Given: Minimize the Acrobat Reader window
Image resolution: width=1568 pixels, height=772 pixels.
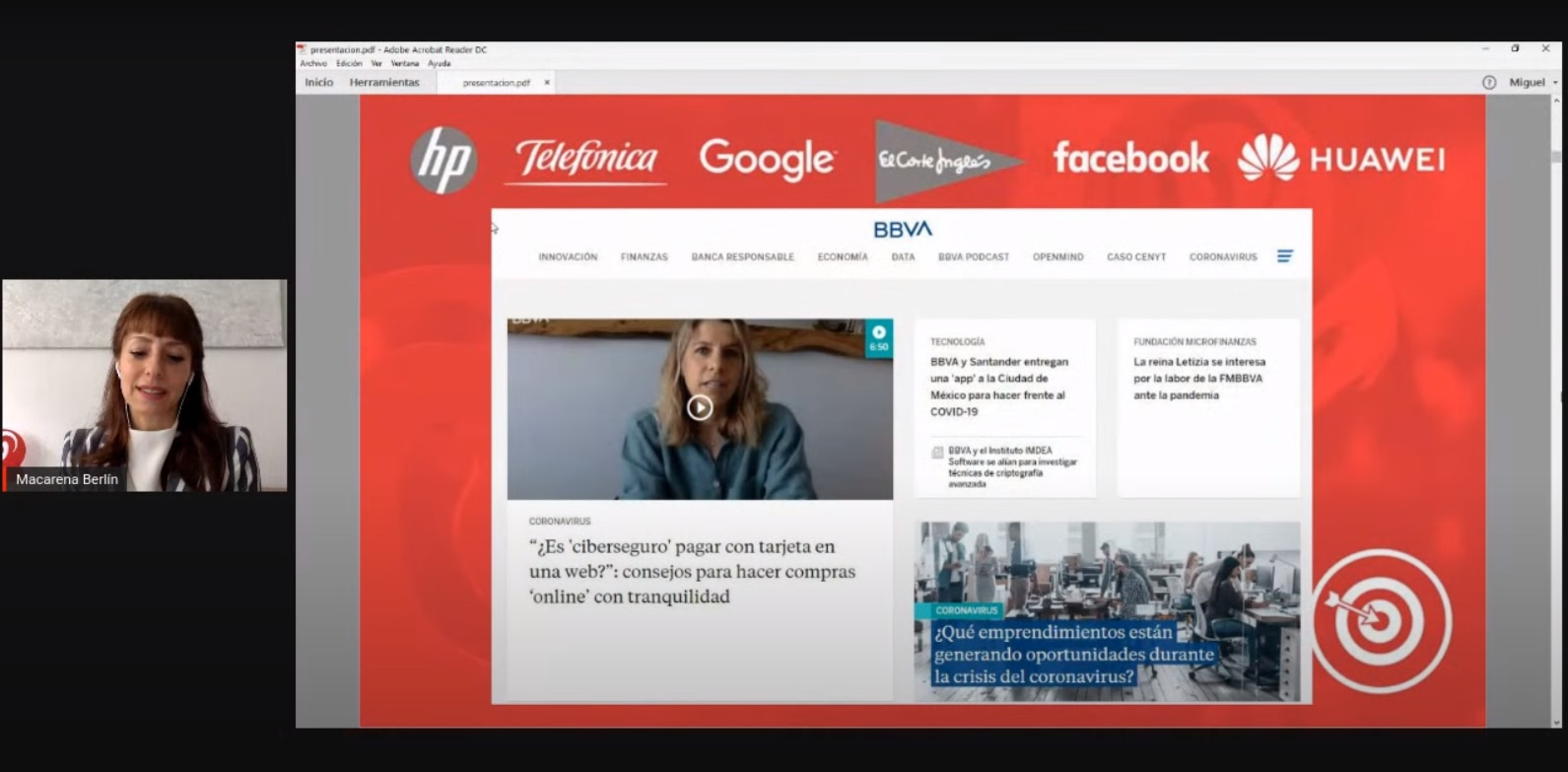Looking at the screenshot, I should tap(1485, 49).
